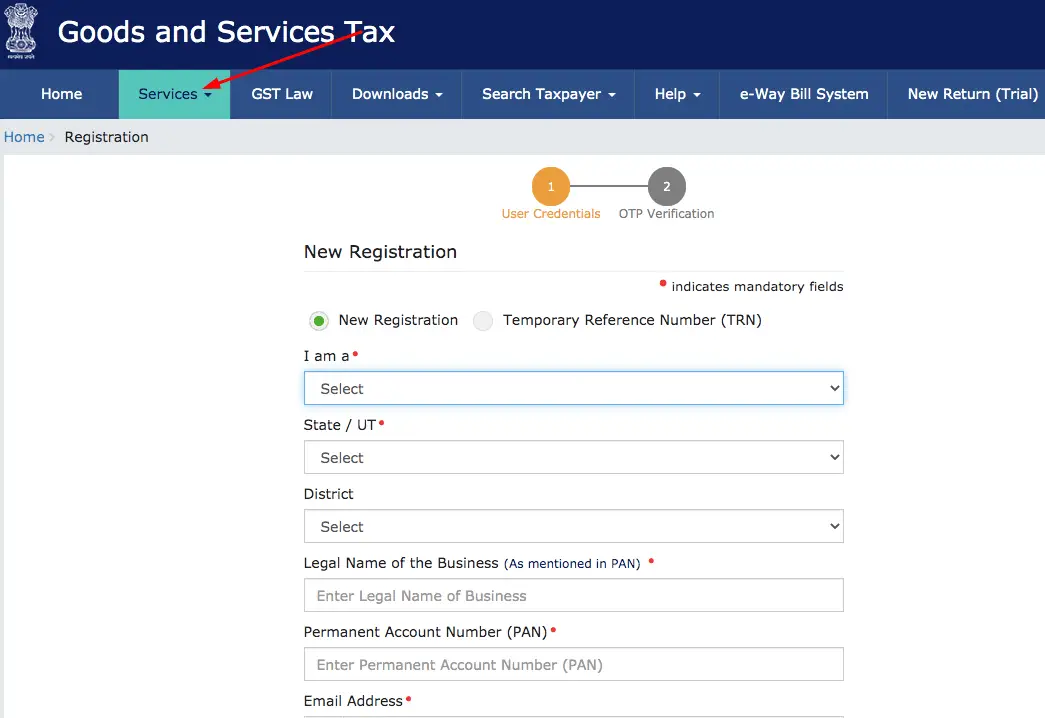Click the 'Registration' breadcrumb text
The width and height of the screenshot is (1045, 718).
[107, 137]
